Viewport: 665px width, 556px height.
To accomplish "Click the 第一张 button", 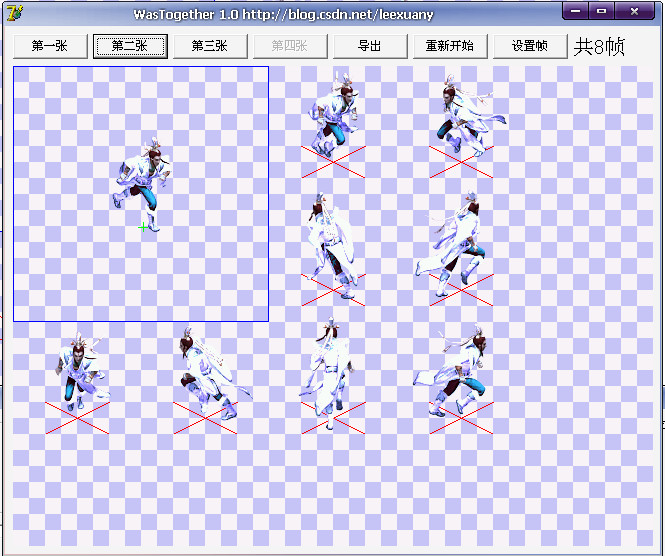I will [50, 46].
